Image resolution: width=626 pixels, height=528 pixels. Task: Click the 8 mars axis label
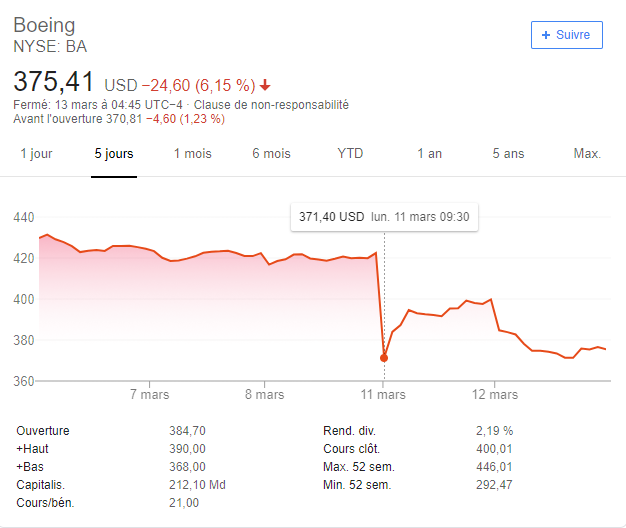coord(265,395)
